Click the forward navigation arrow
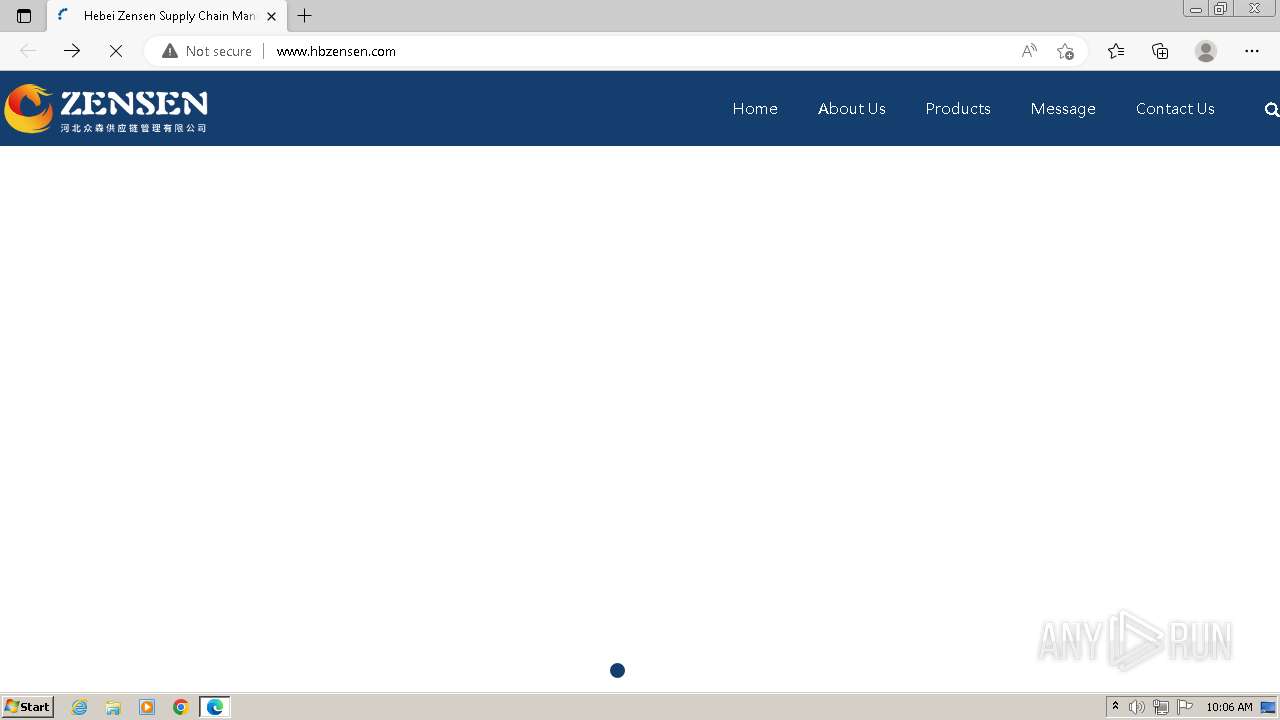 tap(72, 51)
